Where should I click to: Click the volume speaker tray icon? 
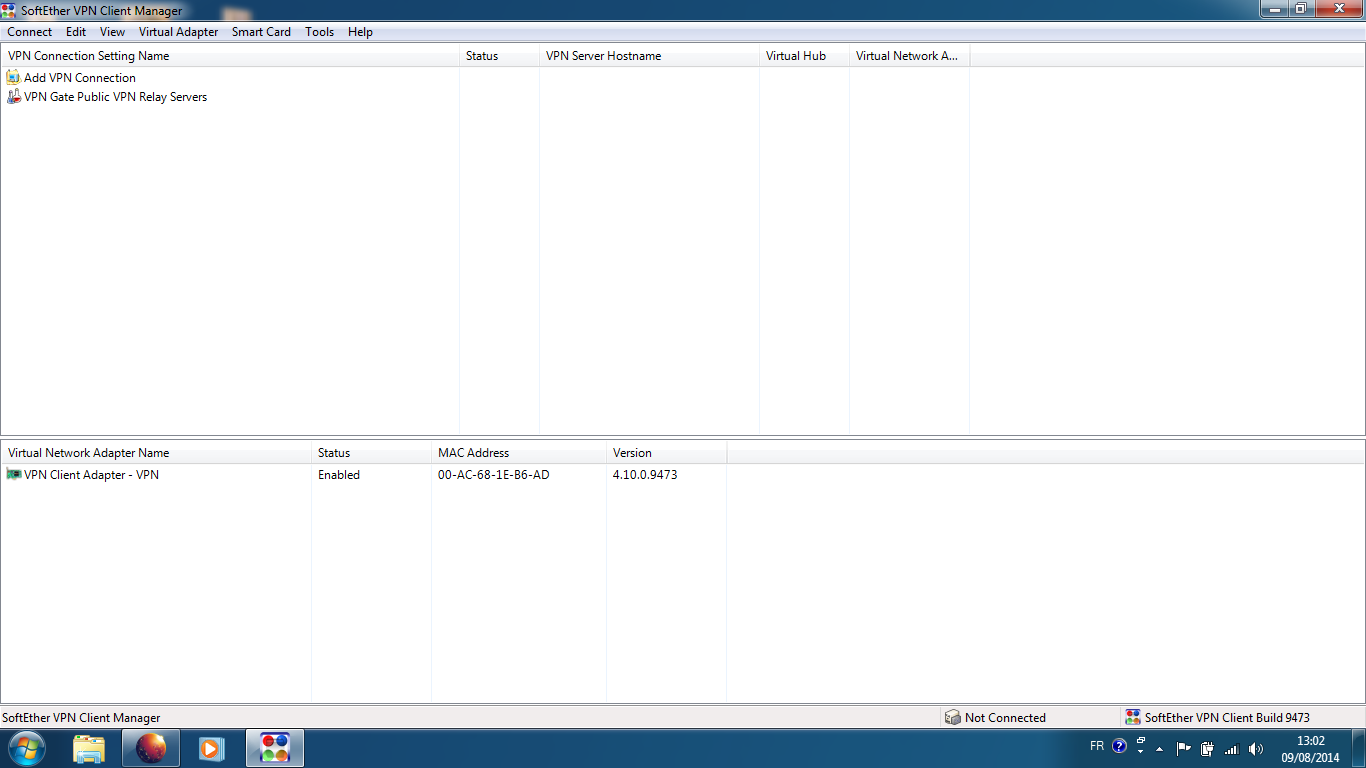pyautogui.click(x=1256, y=748)
